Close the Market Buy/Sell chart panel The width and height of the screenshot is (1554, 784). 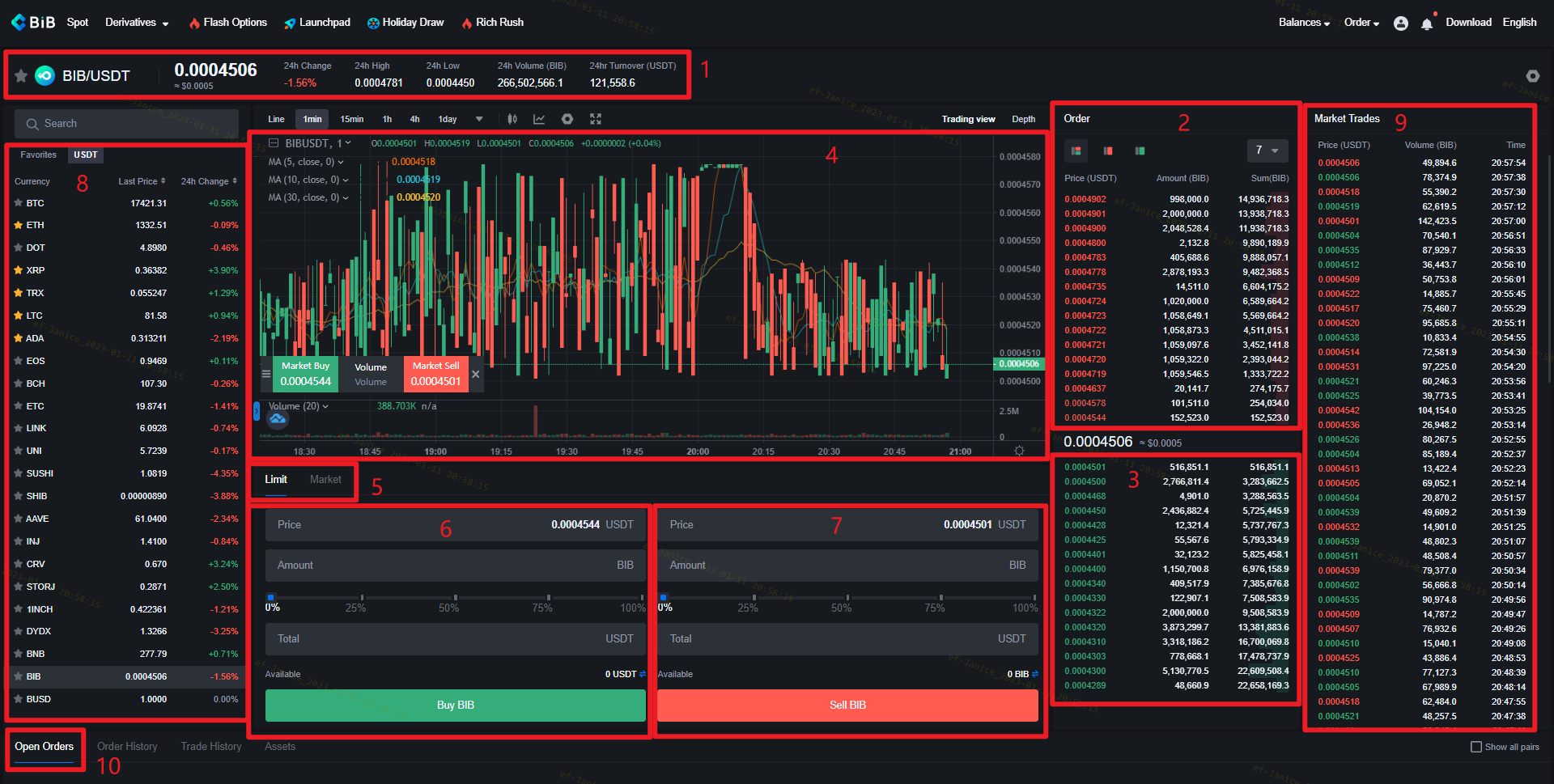tap(476, 374)
